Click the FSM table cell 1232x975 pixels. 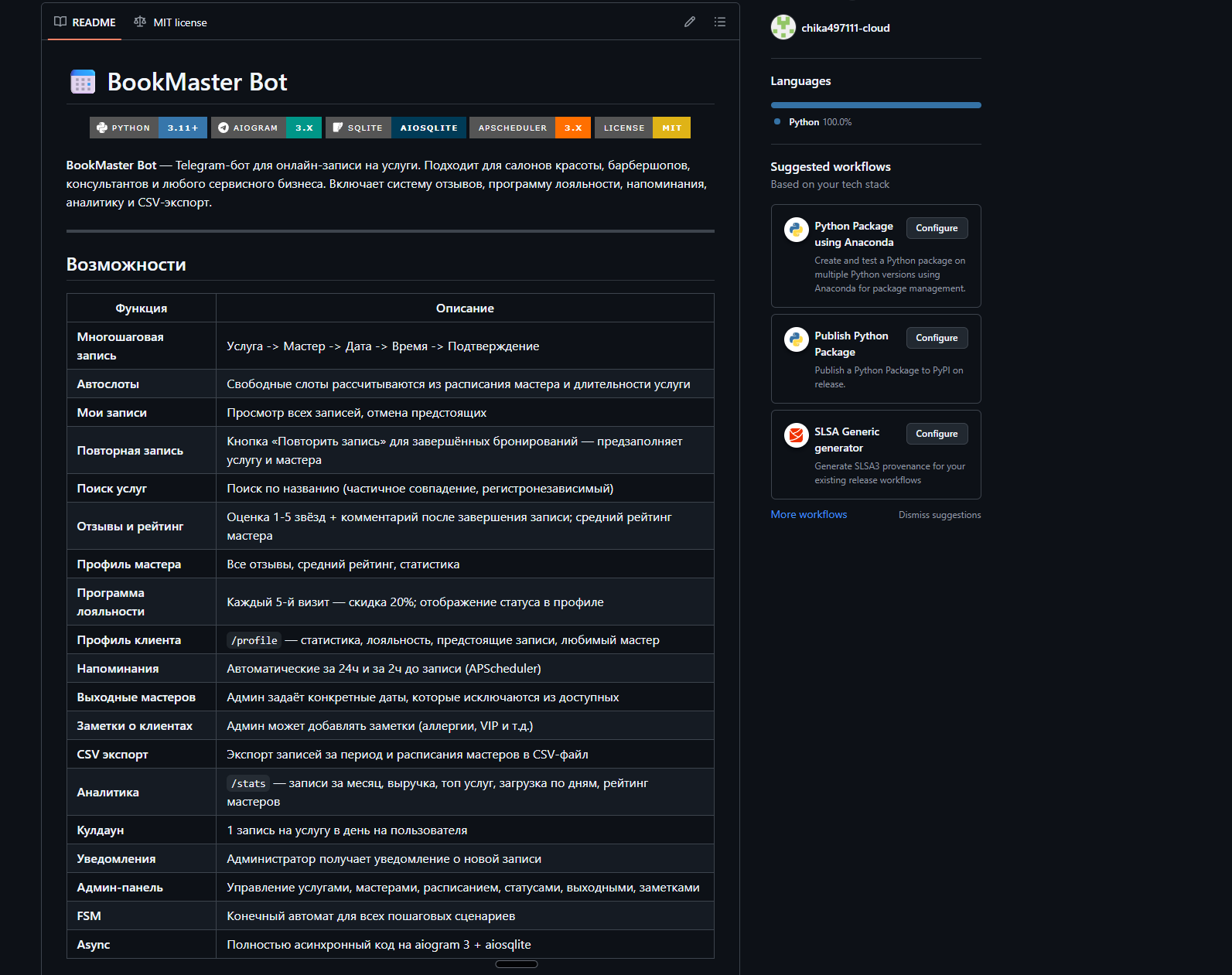click(142, 915)
